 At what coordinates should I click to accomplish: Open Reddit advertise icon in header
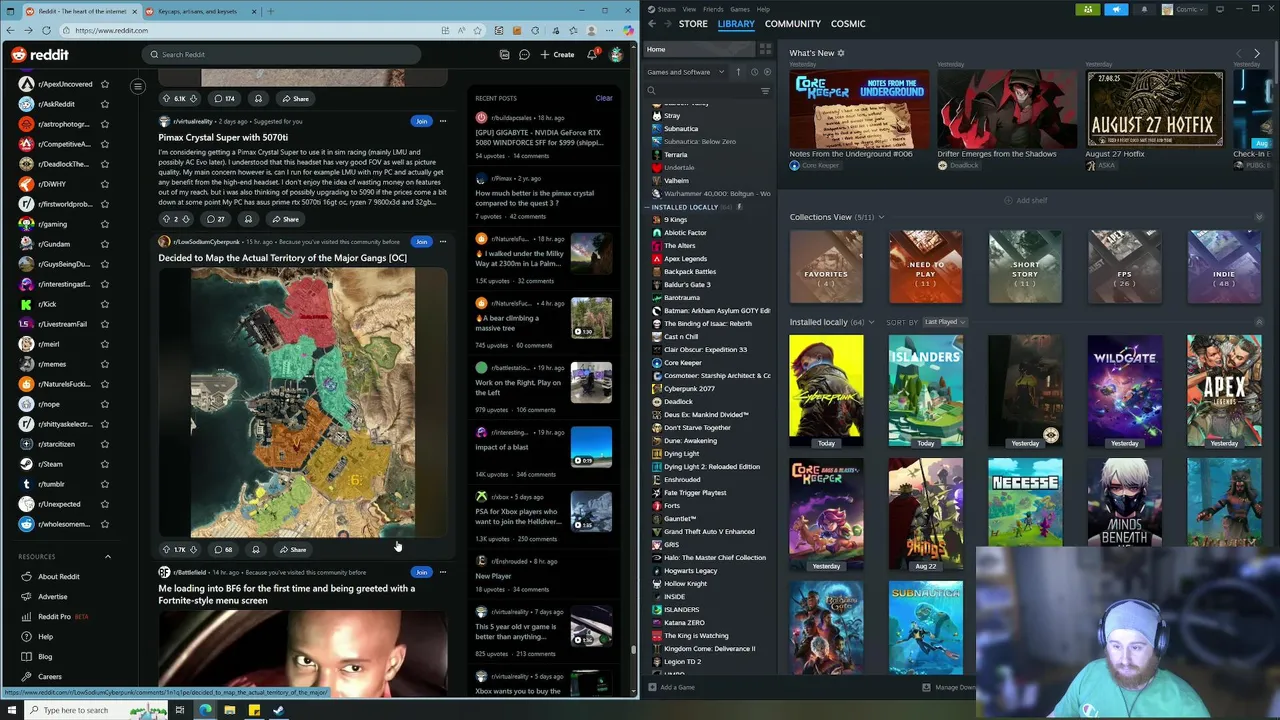click(x=504, y=55)
